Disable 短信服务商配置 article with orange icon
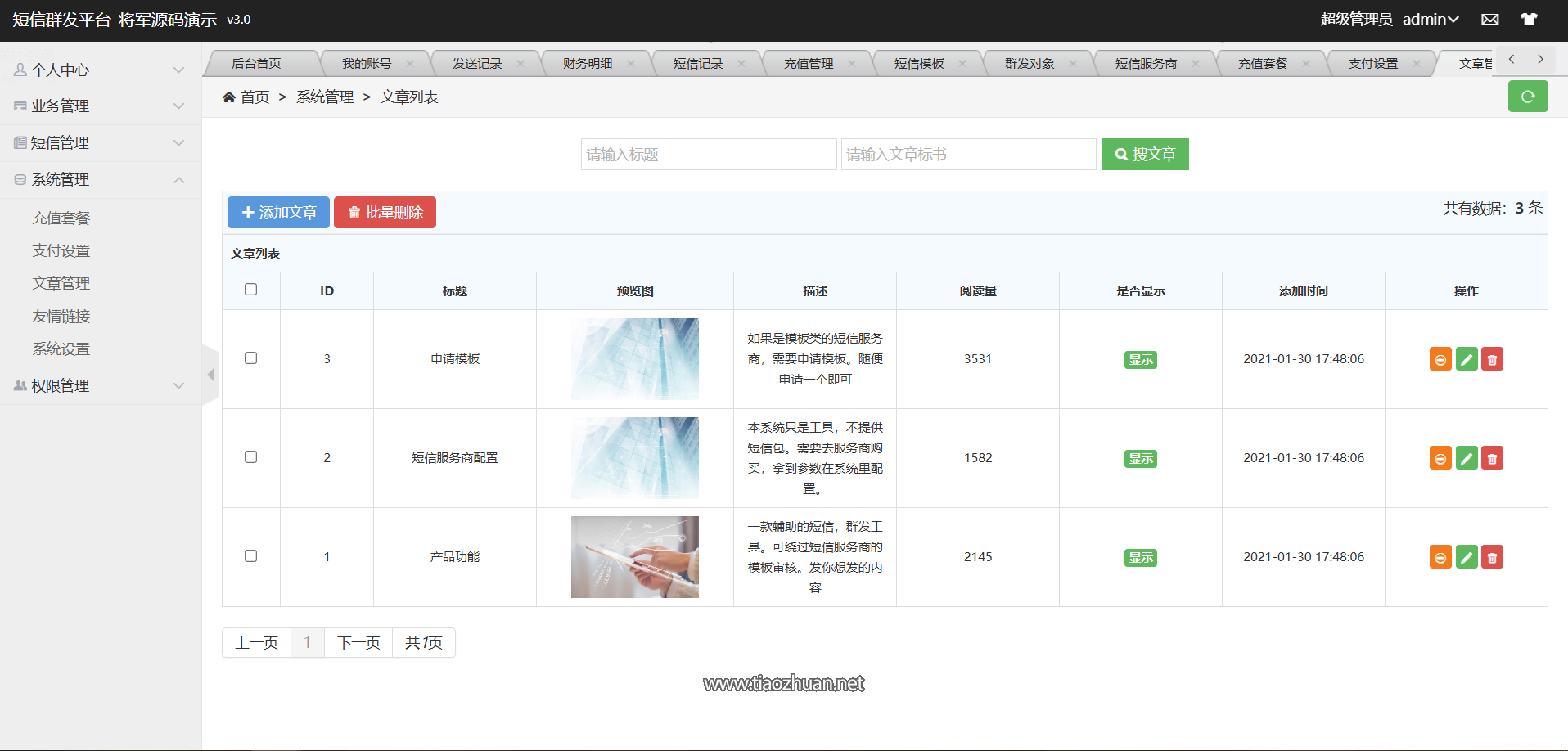The width and height of the screenshot is (1568, 751). 1440,458
